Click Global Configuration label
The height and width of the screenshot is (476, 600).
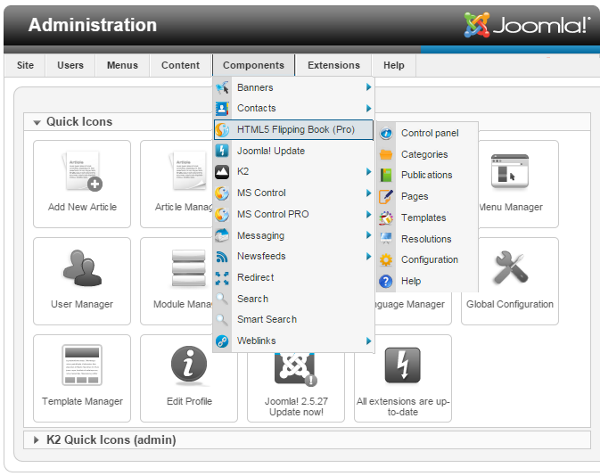pyautogui.click(x=510, y=305)
